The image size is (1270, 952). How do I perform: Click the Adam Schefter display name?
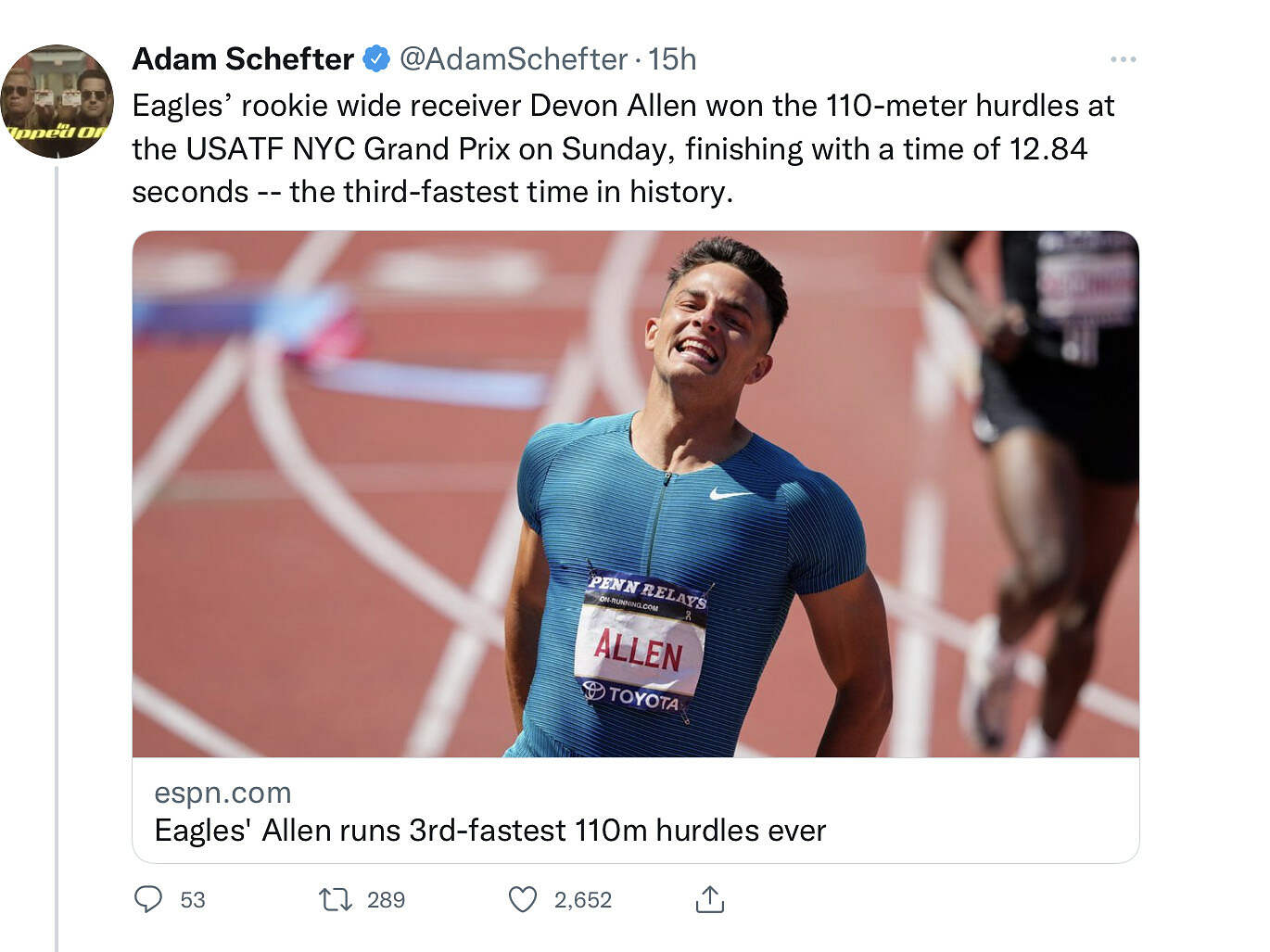click(x=243, y=59)
